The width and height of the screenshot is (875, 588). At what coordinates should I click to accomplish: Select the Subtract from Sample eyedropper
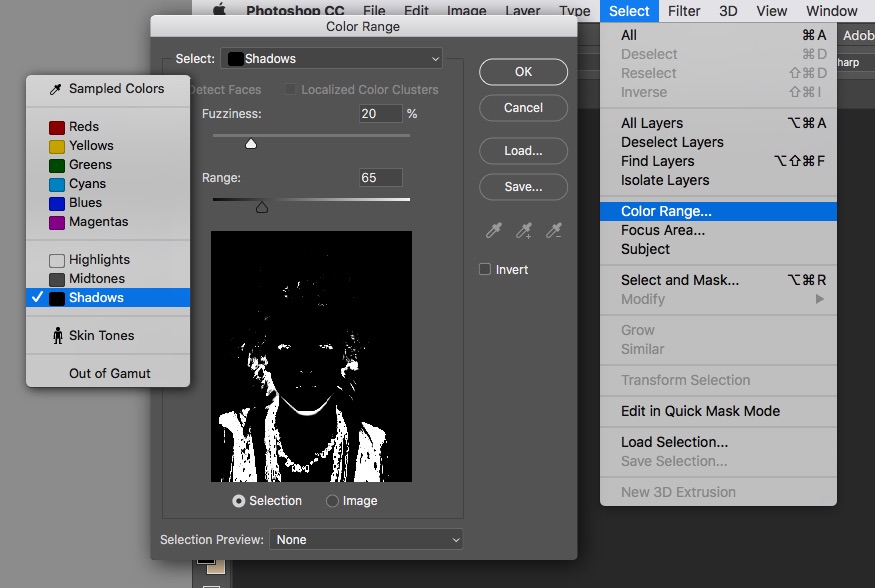tap(554, 231)
